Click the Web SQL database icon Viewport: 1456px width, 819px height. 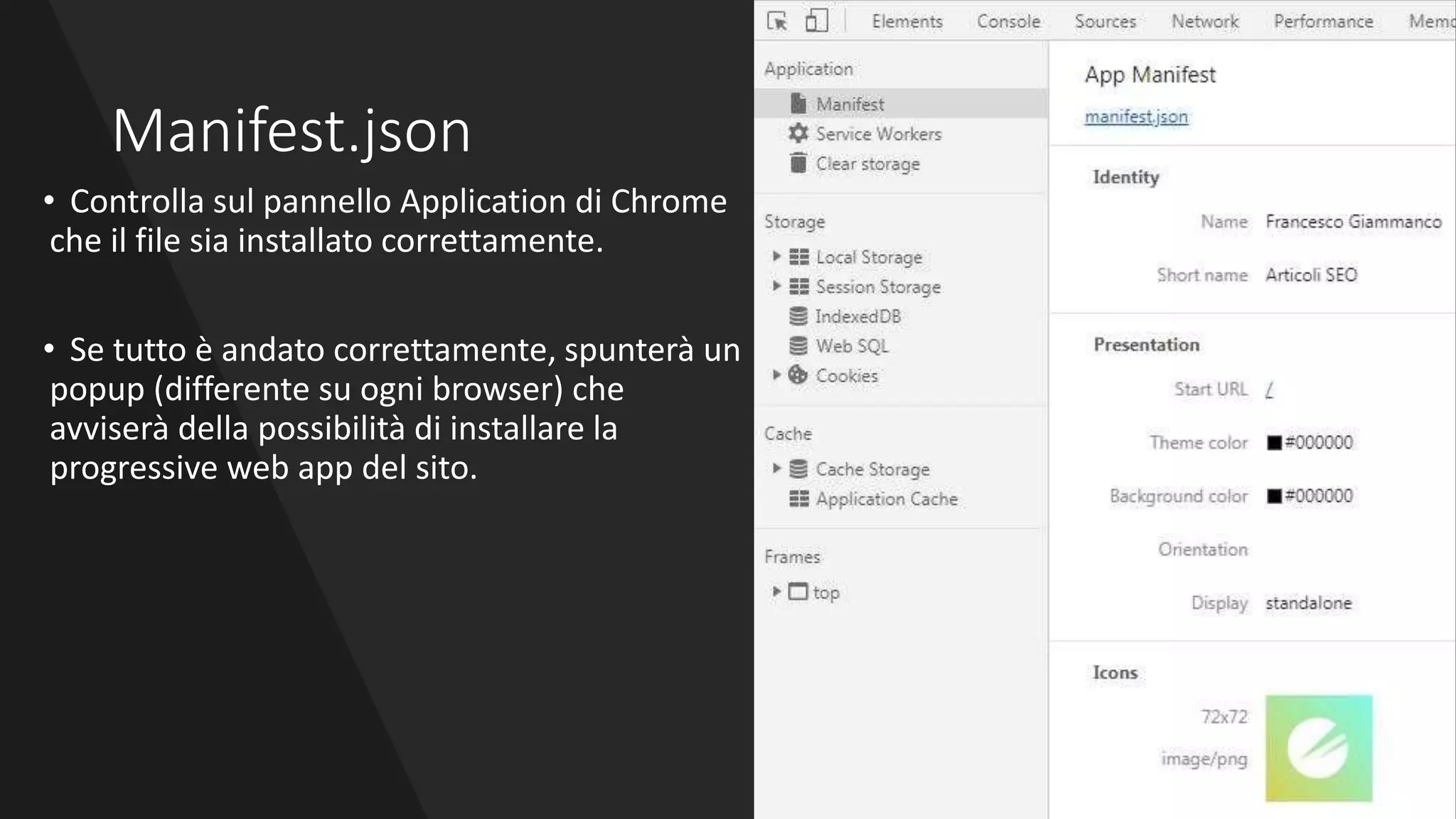[x=798, y=346]
